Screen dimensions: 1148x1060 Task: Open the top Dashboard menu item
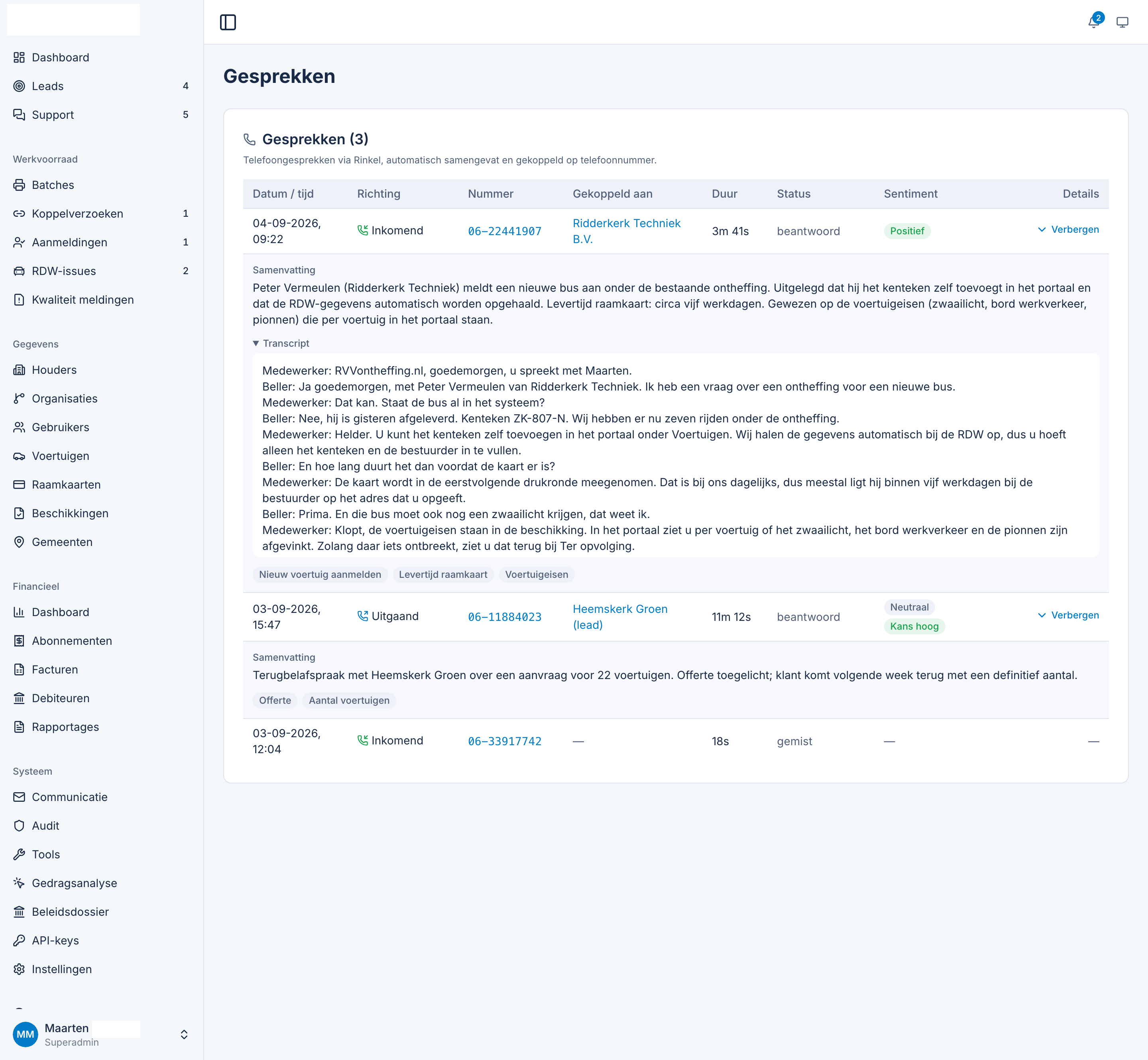(102, 57)
